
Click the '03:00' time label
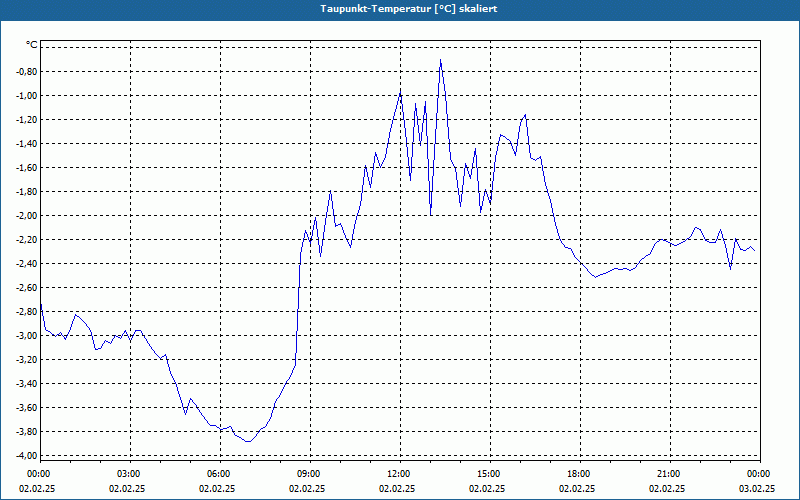[131, 474]
